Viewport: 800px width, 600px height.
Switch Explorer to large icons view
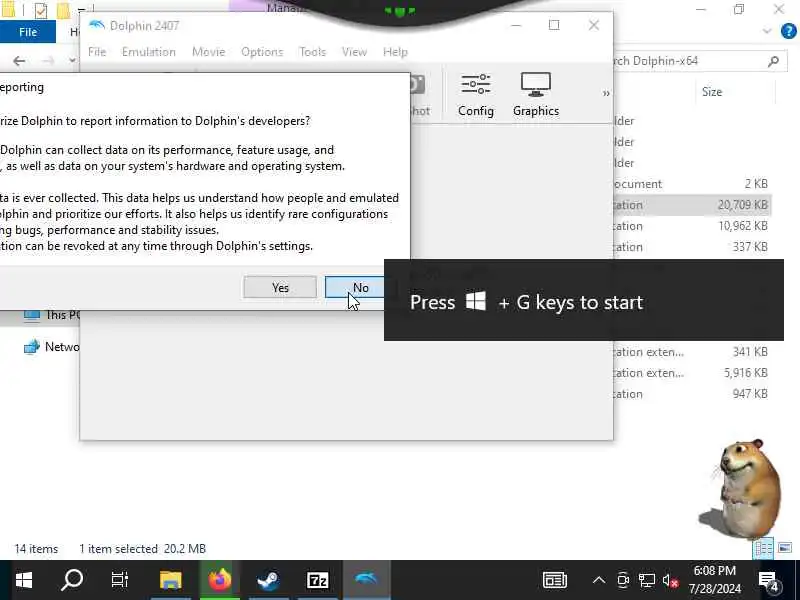[x=785, y=548]
